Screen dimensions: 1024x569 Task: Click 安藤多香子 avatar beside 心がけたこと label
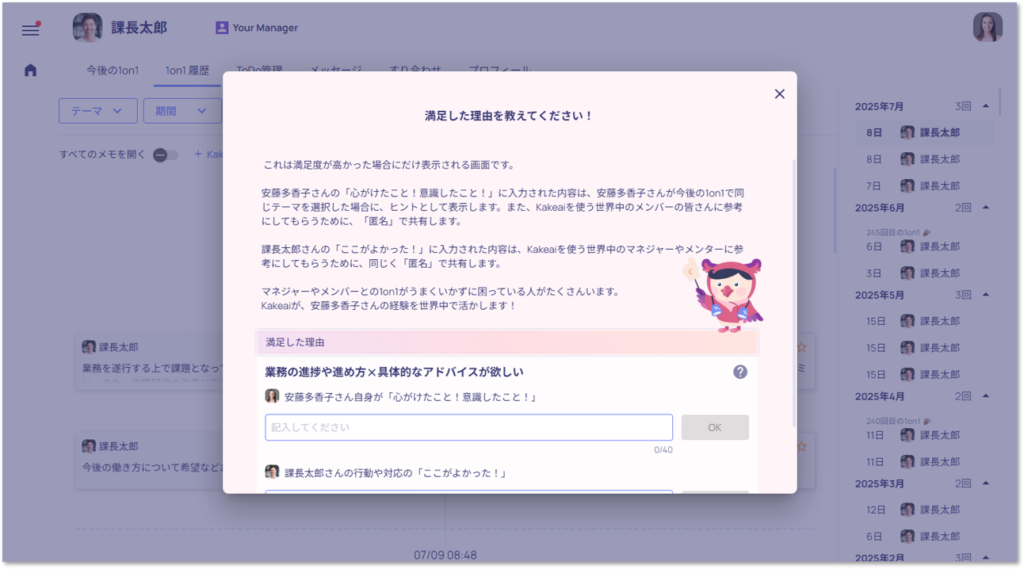(272, 396)
